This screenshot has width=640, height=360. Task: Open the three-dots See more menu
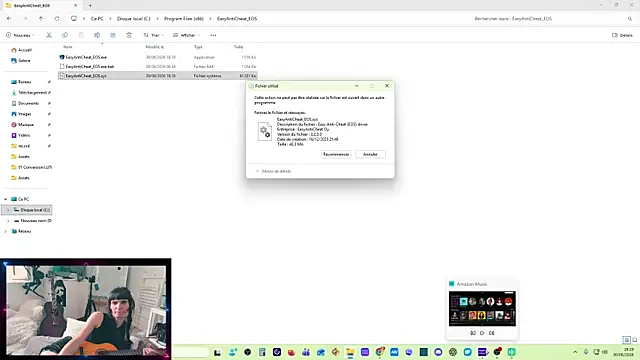click(213, 35)
